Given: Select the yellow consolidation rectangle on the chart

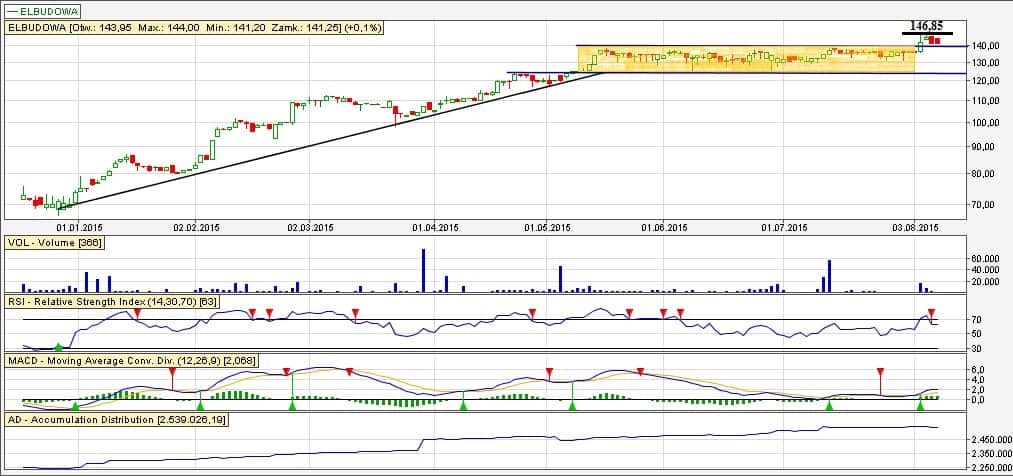Looking at the screenshot, I should (x=744, y=58).
